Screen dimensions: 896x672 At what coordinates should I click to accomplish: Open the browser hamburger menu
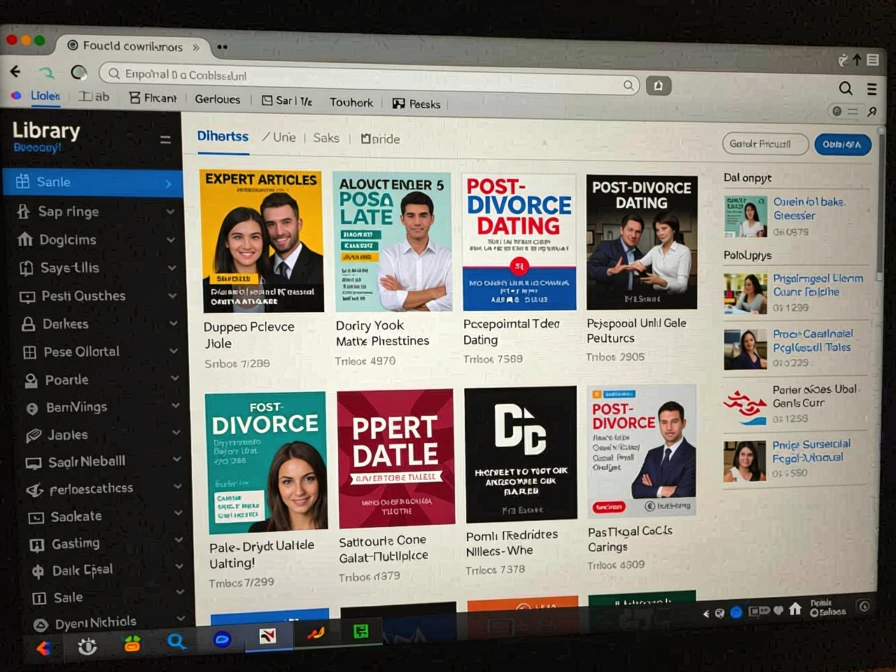[x=871, y=89]
